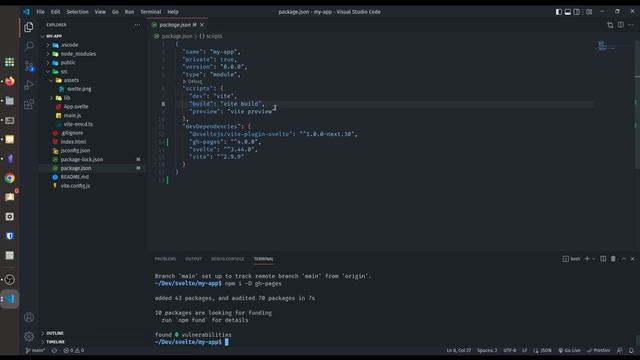The height and width of the screenshot is (360, 640).
Task: Split the editor to the right
Action: tap(620, 25)
